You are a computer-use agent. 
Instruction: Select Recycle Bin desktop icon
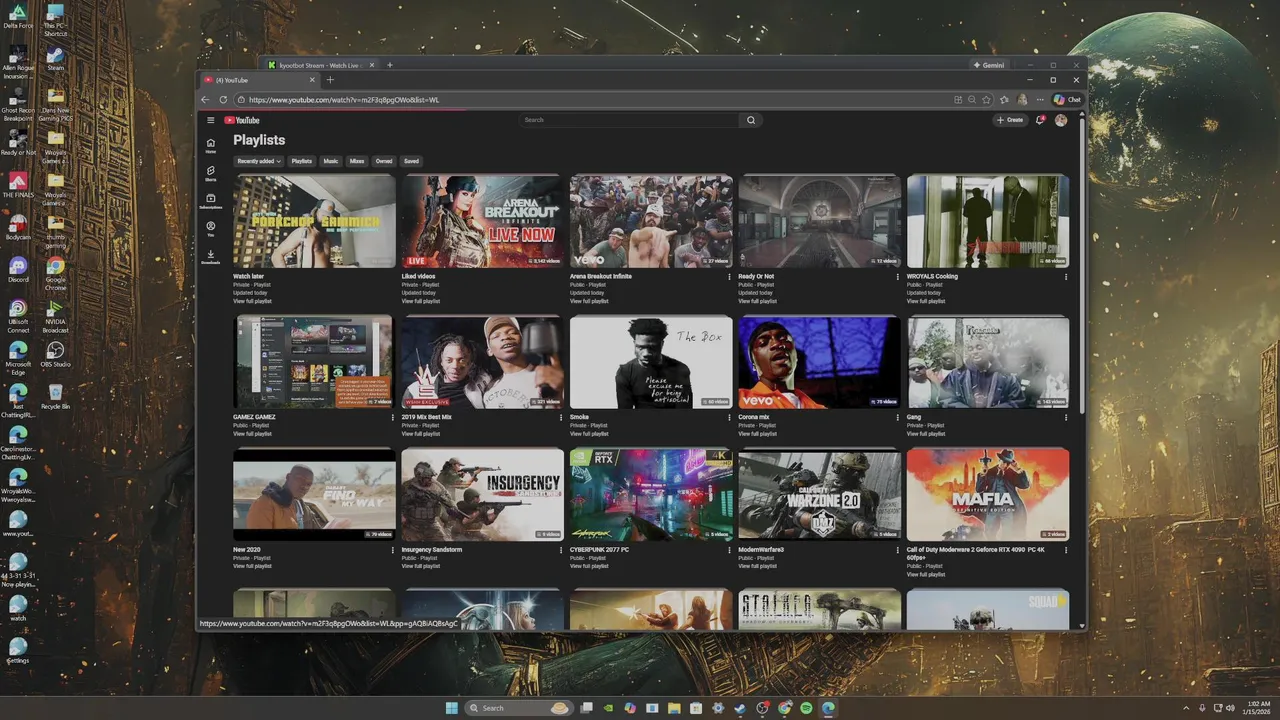tap(56, 396)
